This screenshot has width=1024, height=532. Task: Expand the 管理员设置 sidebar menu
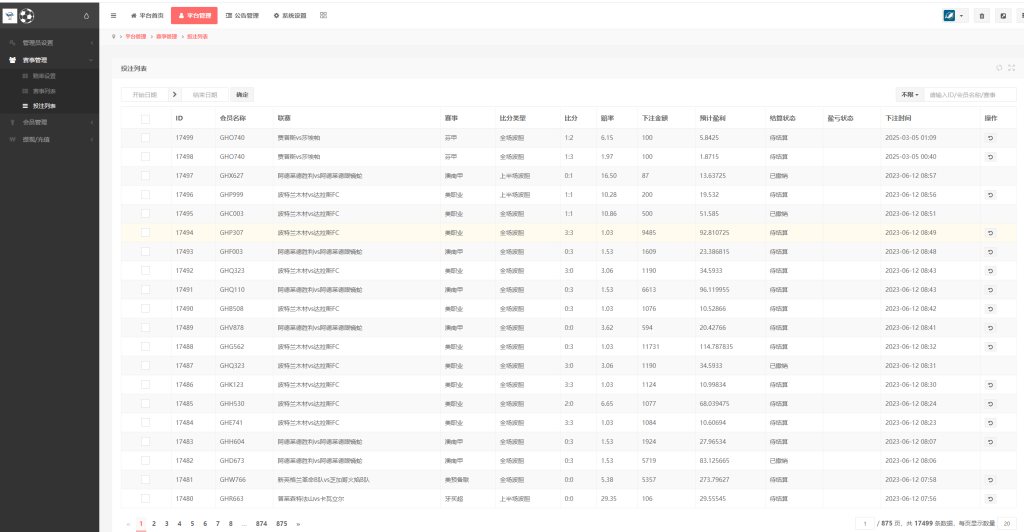click(50, 43)
